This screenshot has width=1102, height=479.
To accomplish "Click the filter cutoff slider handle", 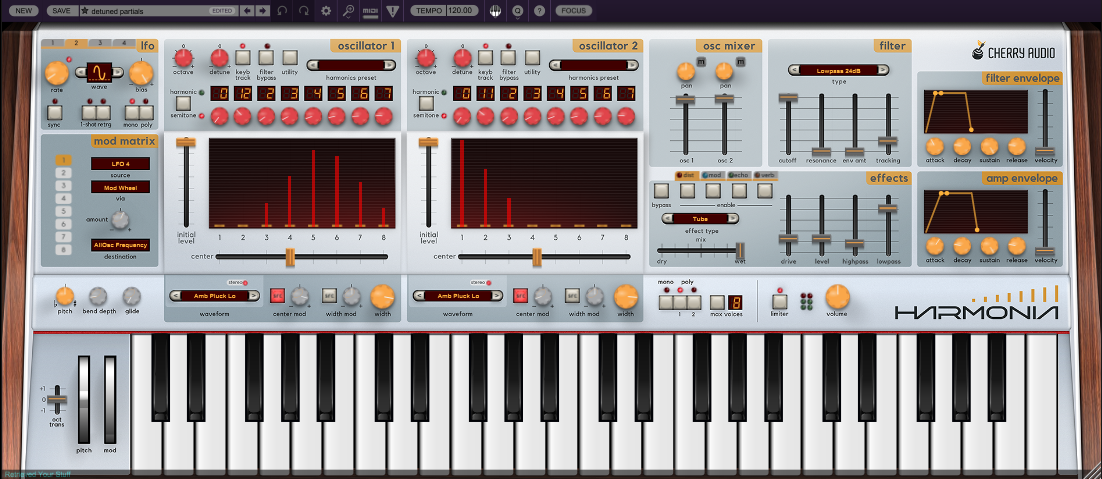I will pos(788,97).
